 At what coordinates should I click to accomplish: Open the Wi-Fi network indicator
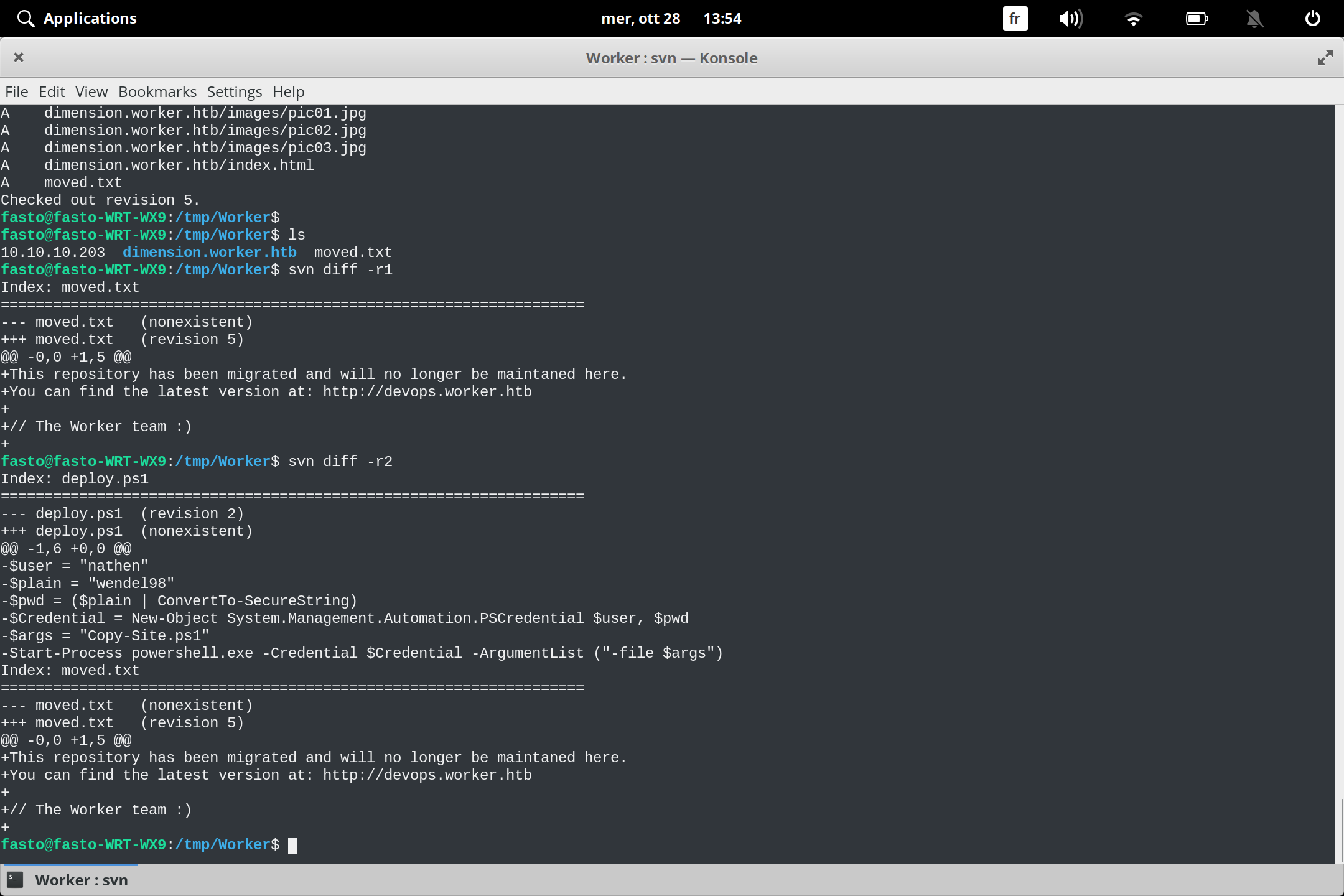pyautogui.click(x=1134, y=19)
